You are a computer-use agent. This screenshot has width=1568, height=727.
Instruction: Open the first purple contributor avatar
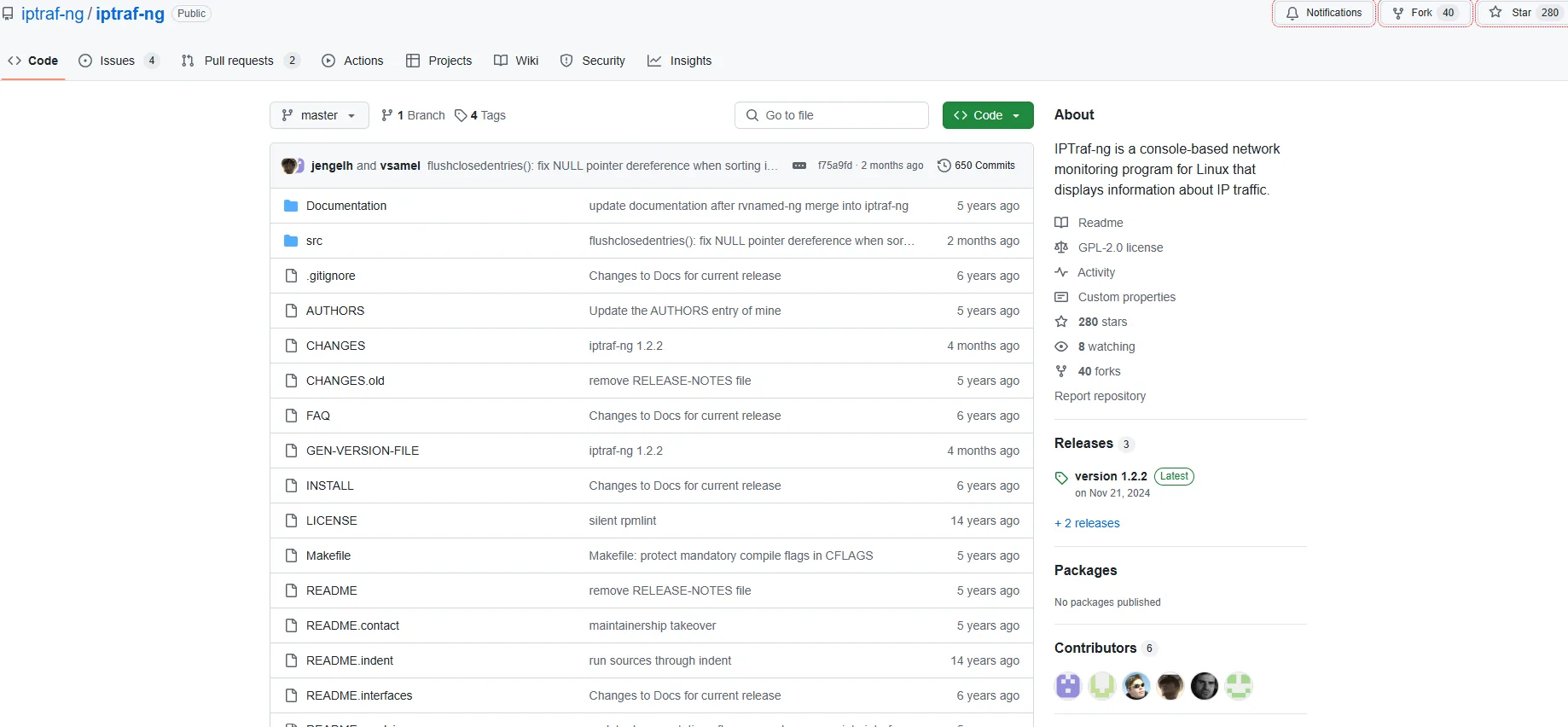[1068, 686]
